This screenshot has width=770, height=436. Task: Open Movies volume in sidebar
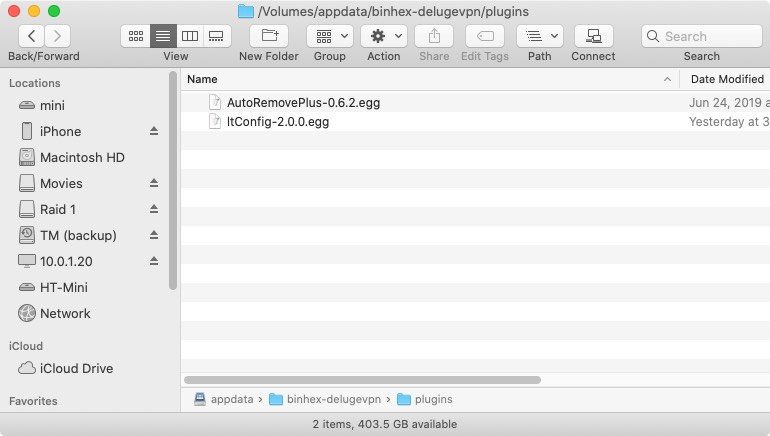61,184
